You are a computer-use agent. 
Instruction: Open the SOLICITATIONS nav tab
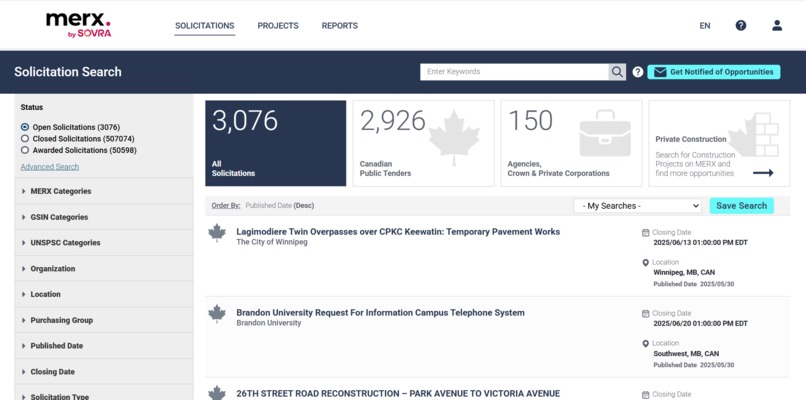pyautogui.click(x=205, y=26)
